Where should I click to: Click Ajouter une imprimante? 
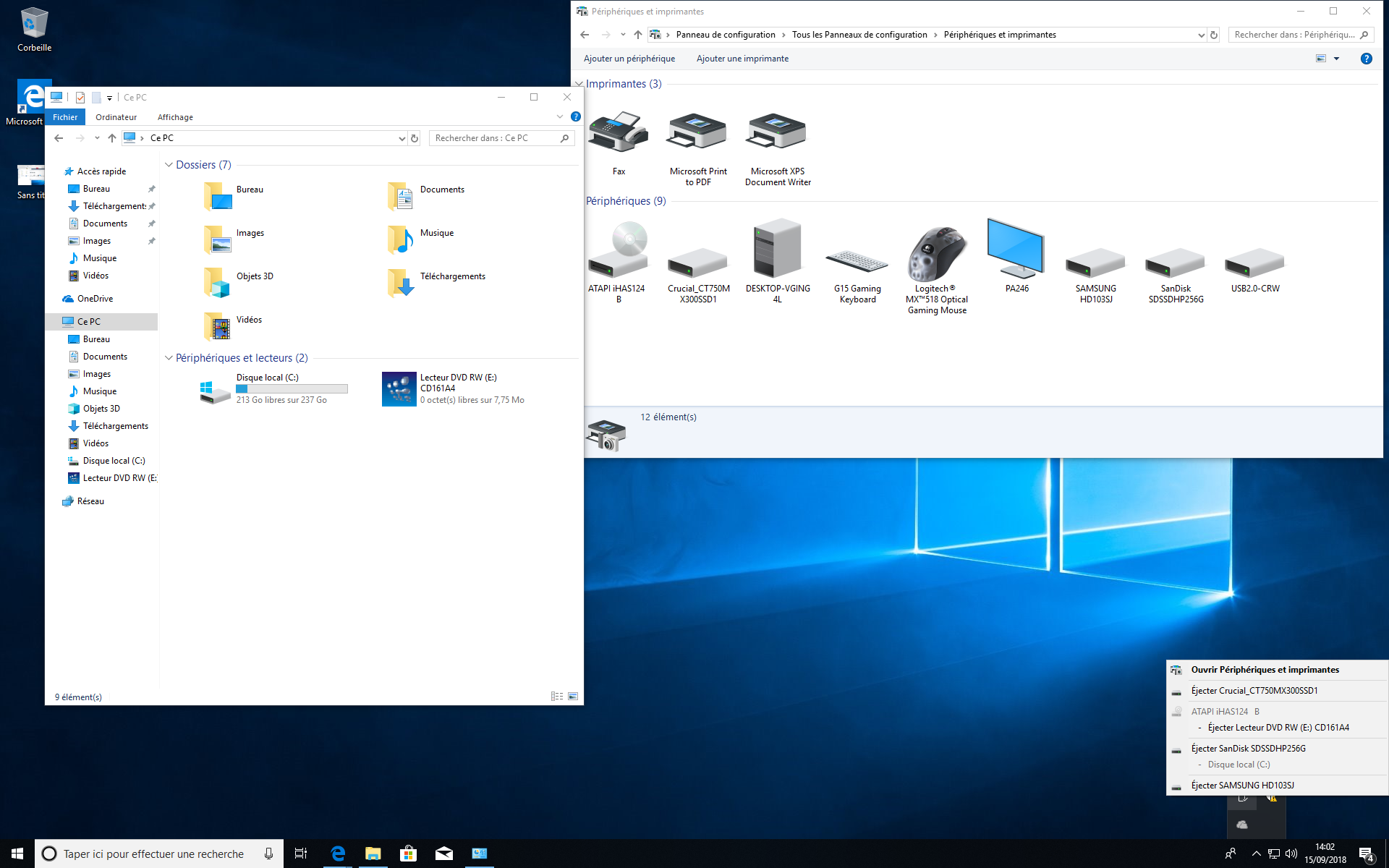pos(742,59)
